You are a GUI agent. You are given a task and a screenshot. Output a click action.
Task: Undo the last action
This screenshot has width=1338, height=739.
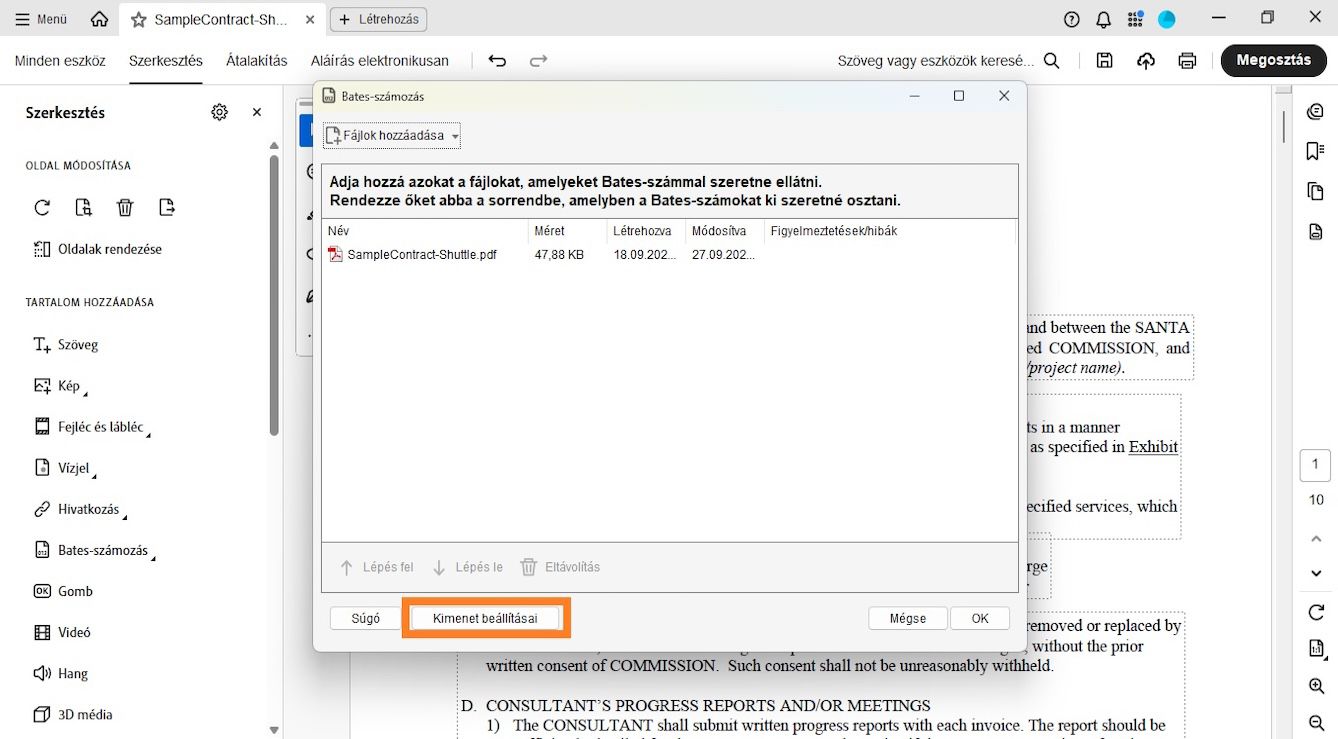[x=497, y=61]
